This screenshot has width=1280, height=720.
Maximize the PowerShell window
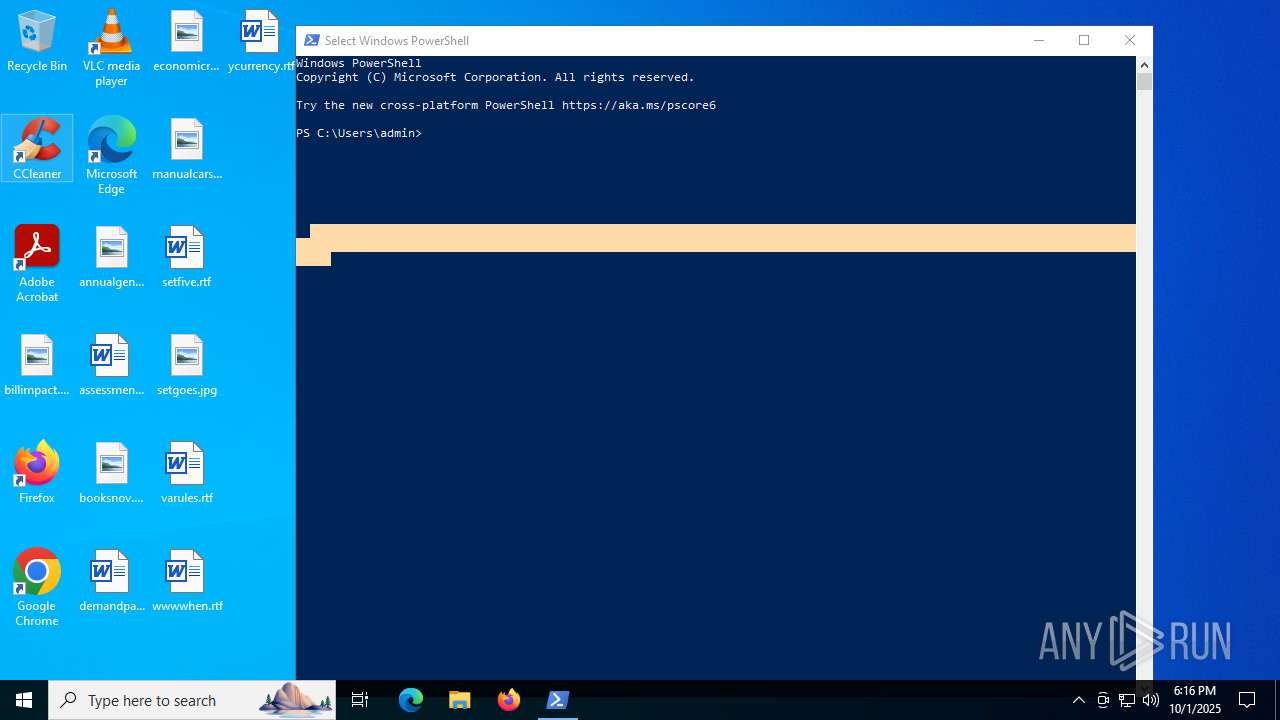1084,40
